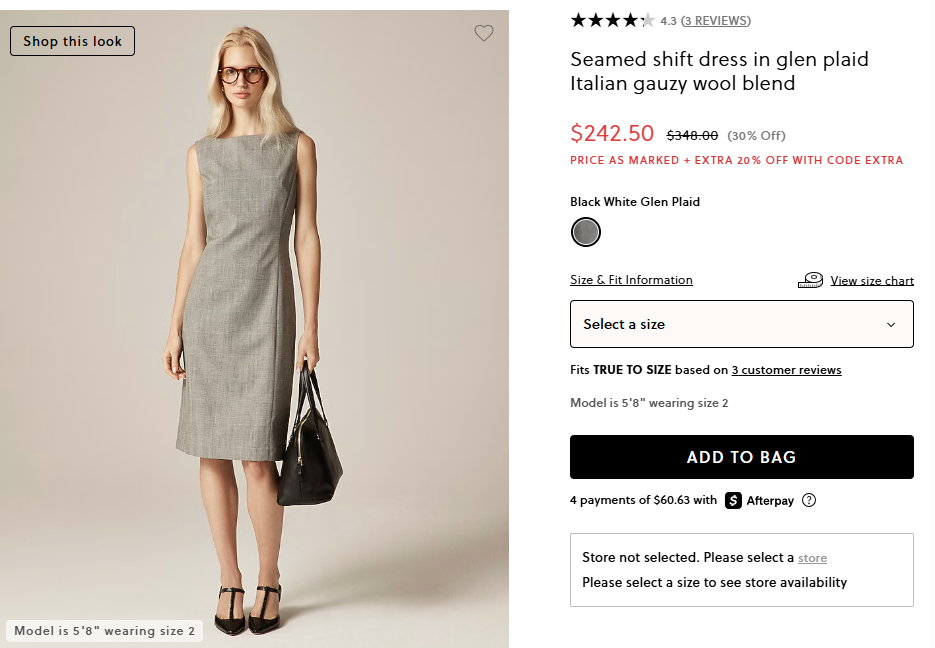Click the size dropdown chevron arrow

(891, 325)
